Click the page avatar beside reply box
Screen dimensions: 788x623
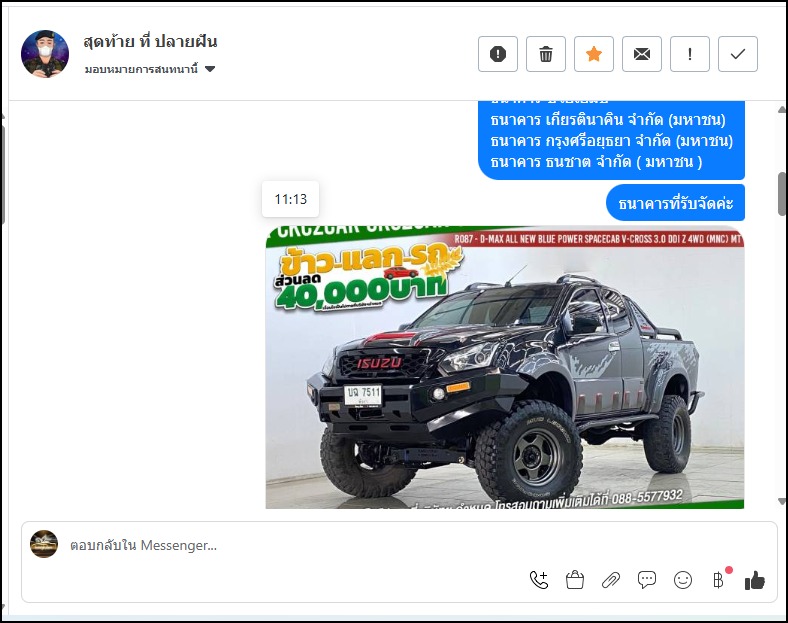tap(44, 544)
